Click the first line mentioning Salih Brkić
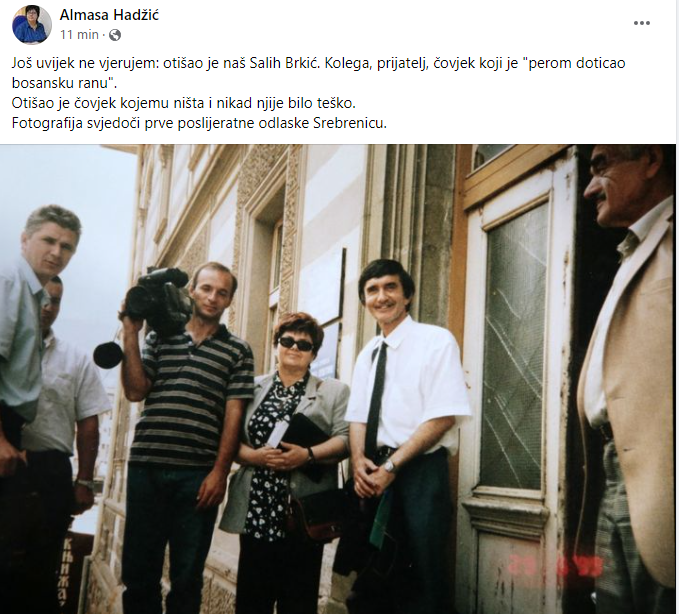Screen dimensions: 679x614 coord(318,63)
